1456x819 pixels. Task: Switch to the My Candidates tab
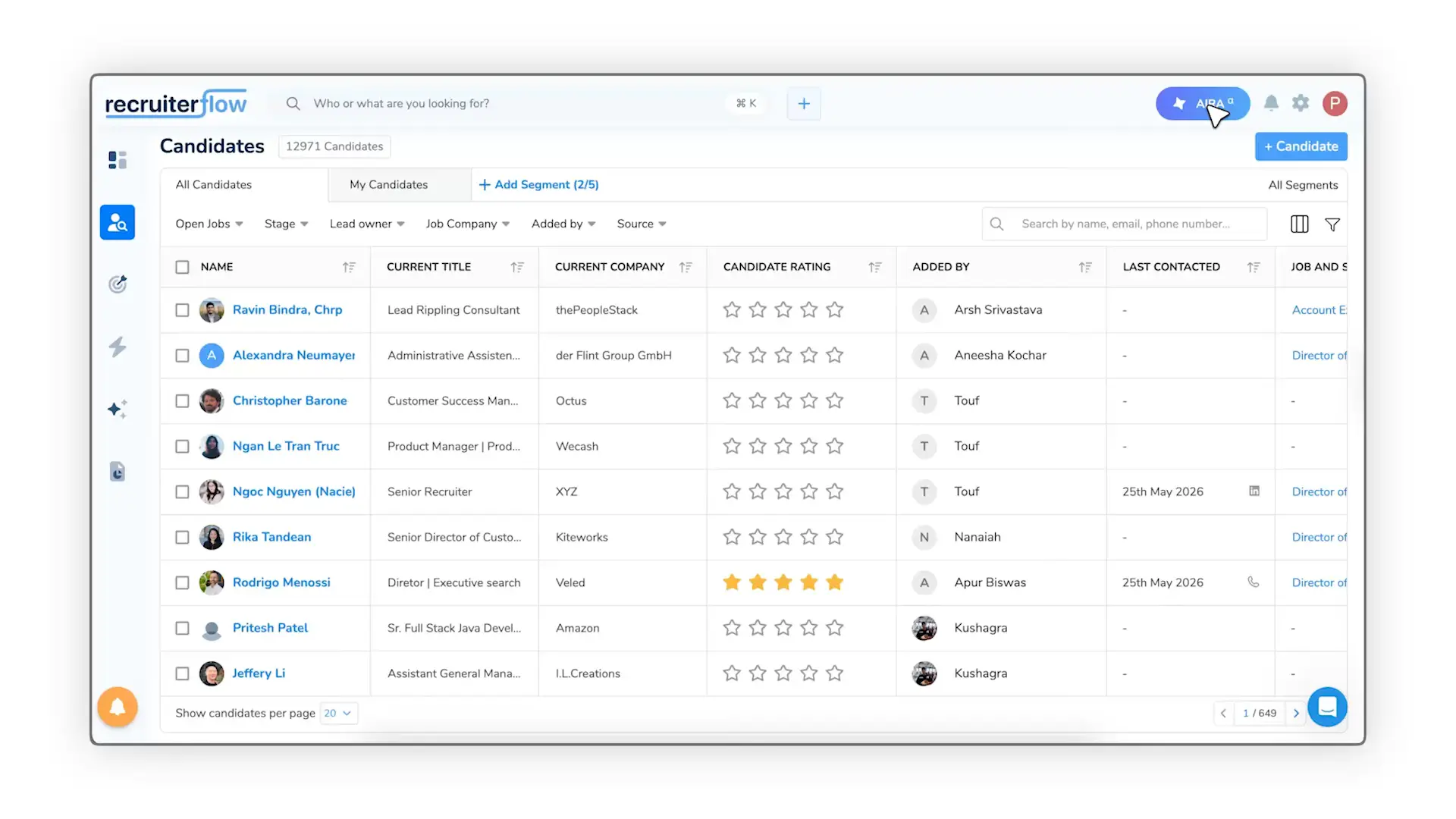[400, 184]
